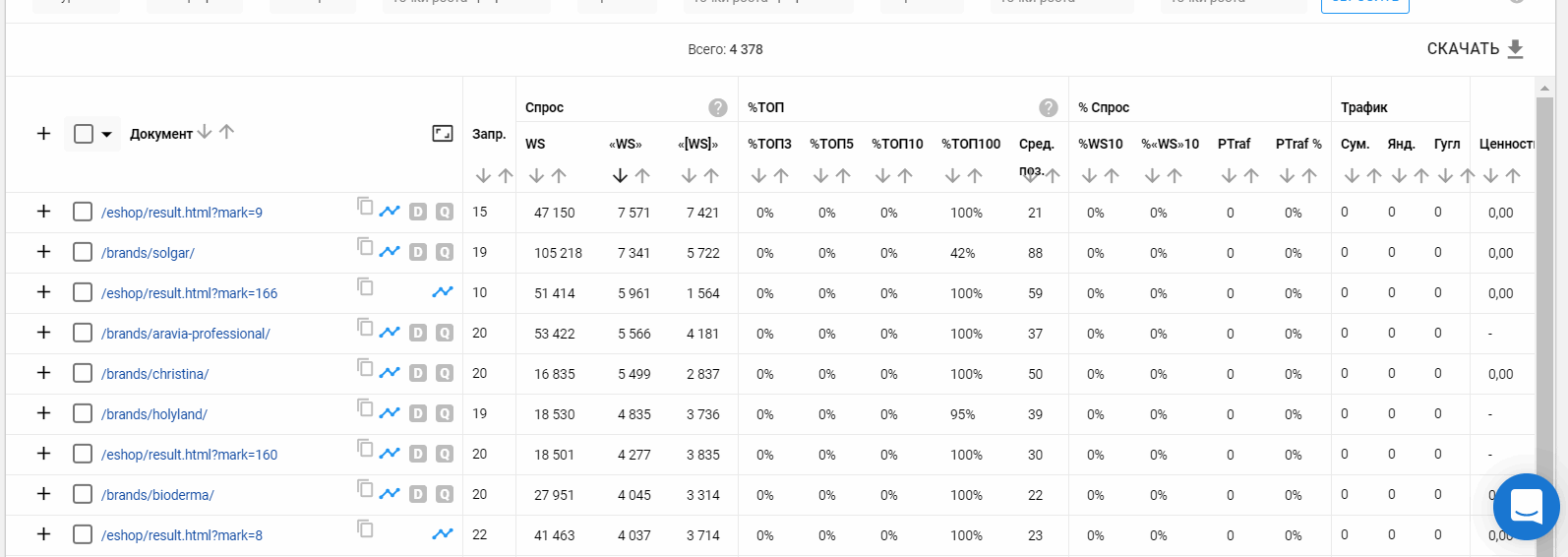This screenshot has height=557, width=1568.
Task: Click help icon next to Спрос header
Action: coord(718,107)
